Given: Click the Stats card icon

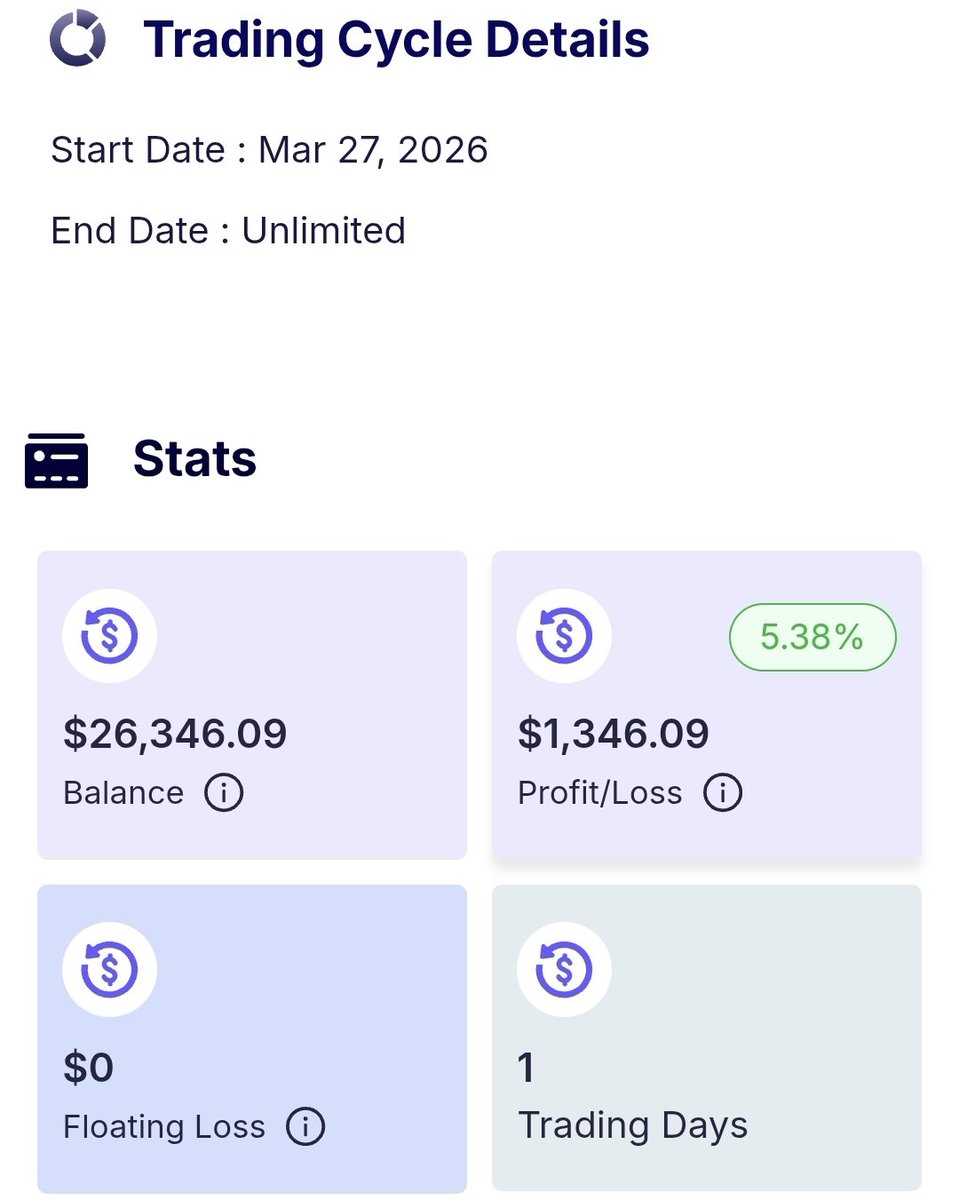Looking at the screenshot, I should pos(56,461).
